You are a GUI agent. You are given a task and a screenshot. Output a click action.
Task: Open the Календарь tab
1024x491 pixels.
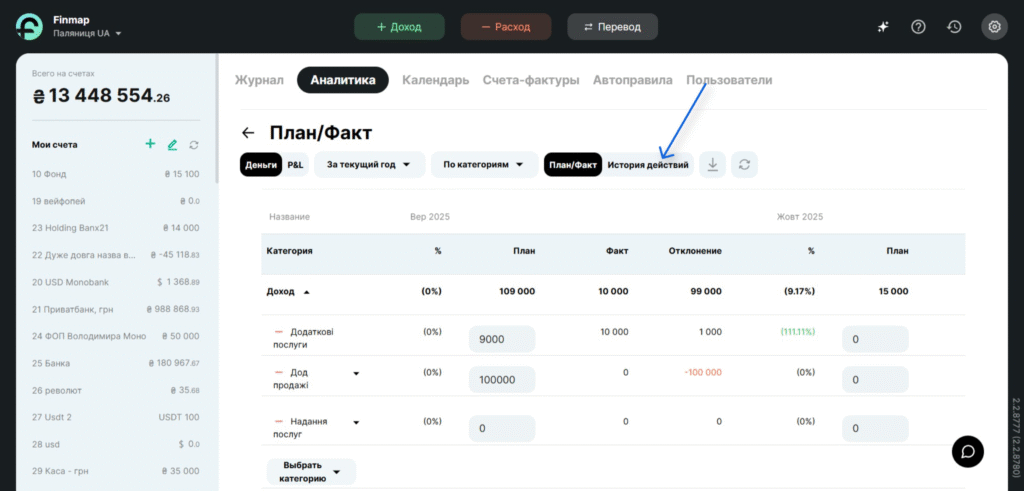click(435, 80)
